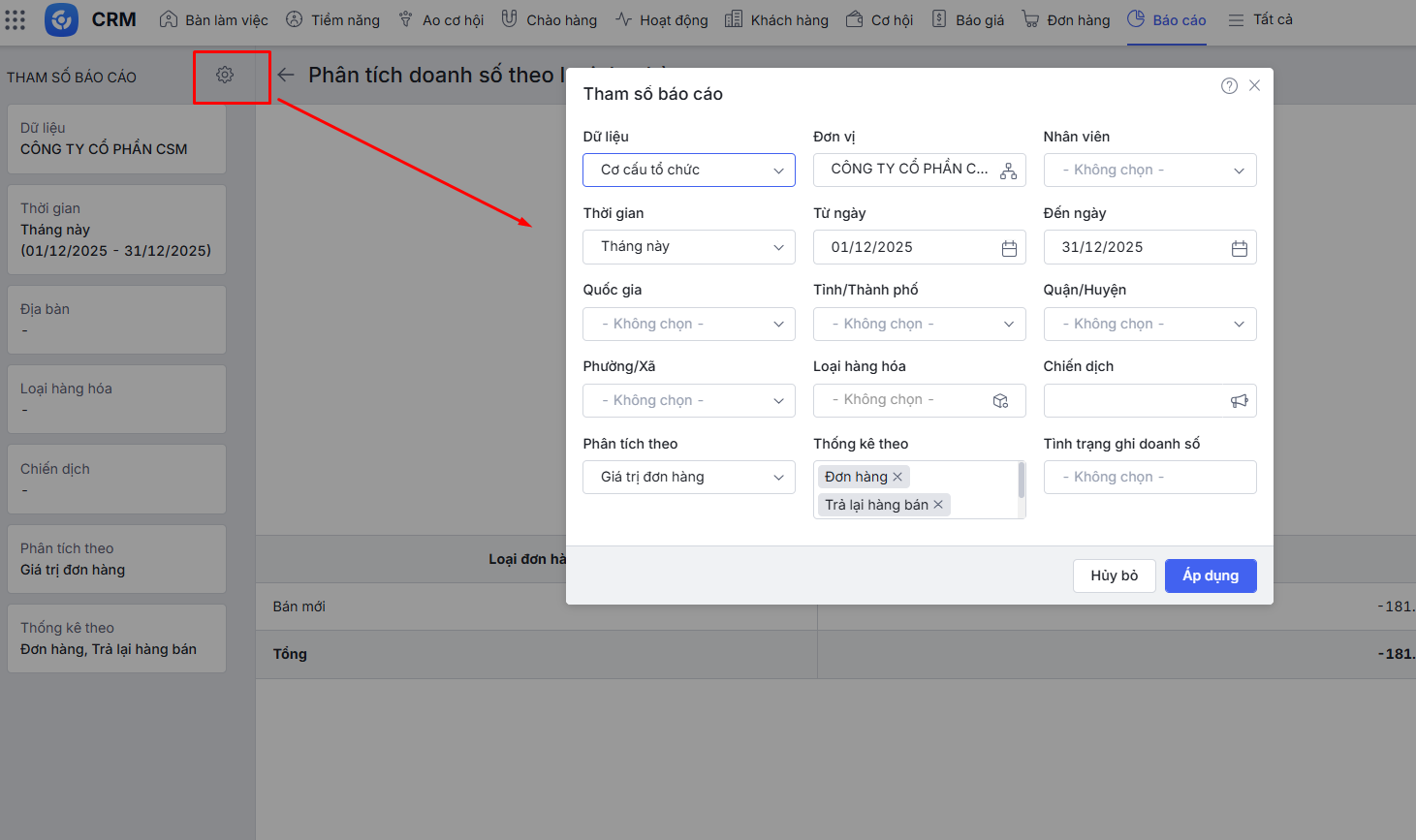Open the app launcher grid icon

point(16,19)
